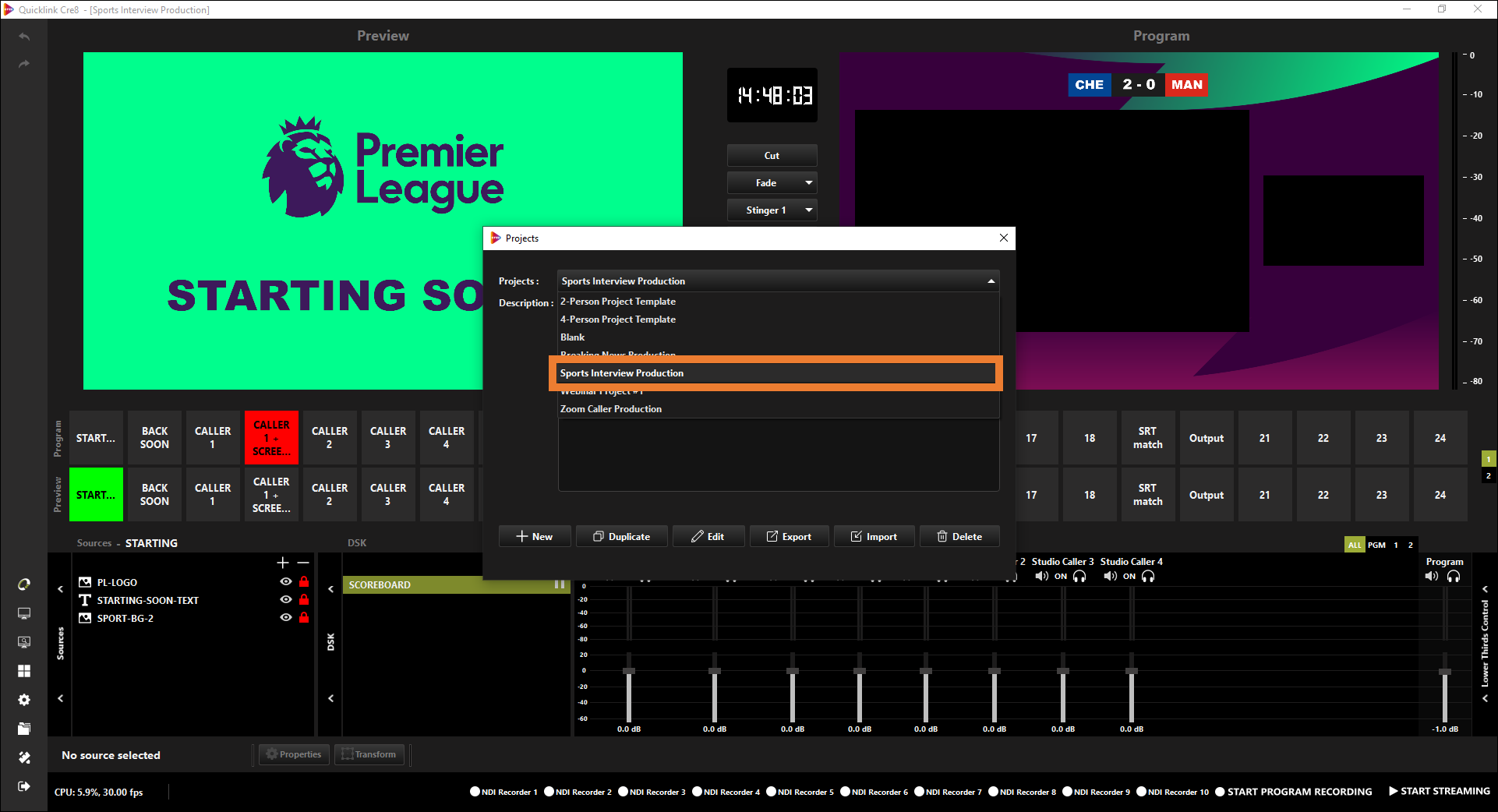Click the four-square grid layout icon
Screen dimensions: 1498x812
(x=24, y=671)
